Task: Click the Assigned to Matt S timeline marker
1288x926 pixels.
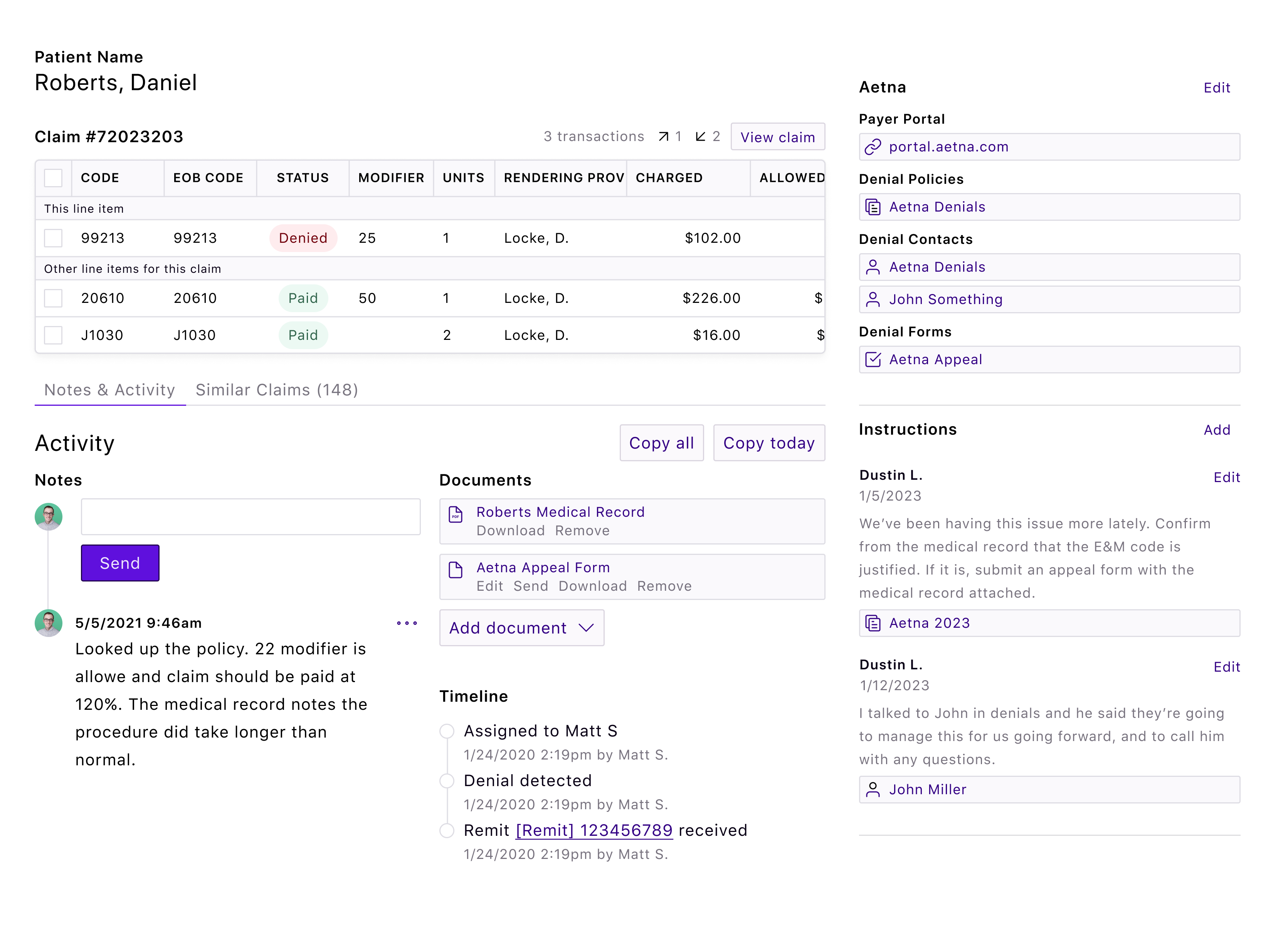Action: point(447,731)
